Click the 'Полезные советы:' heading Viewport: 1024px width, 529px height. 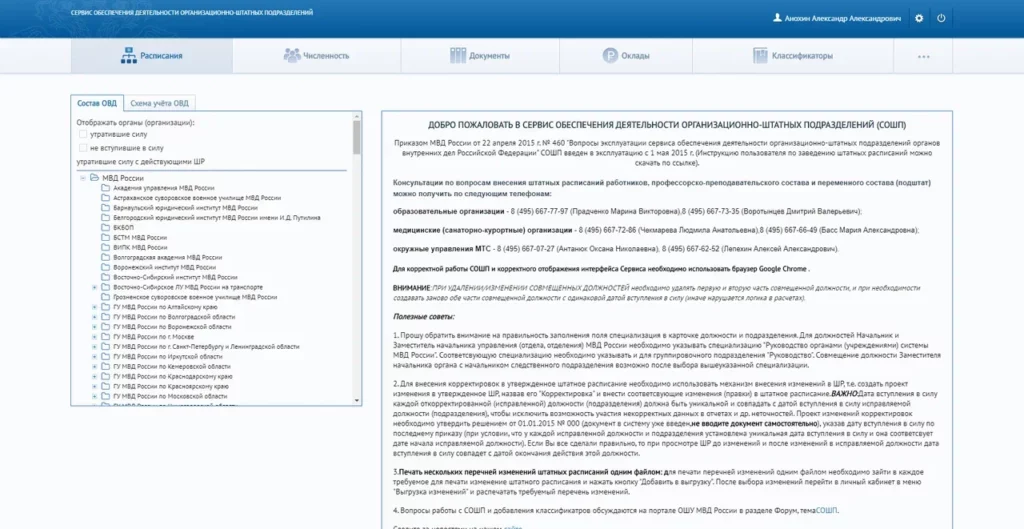point(424,317)
